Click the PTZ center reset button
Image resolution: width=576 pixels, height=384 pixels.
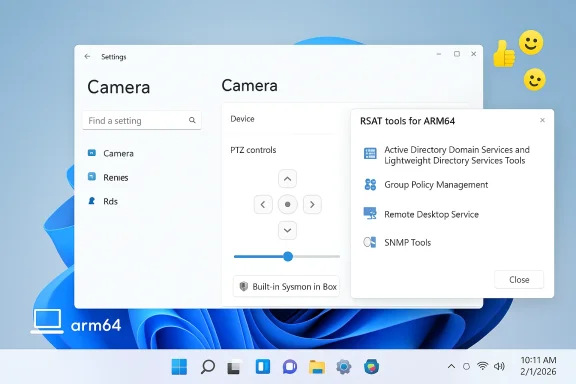tap(287, 204)
